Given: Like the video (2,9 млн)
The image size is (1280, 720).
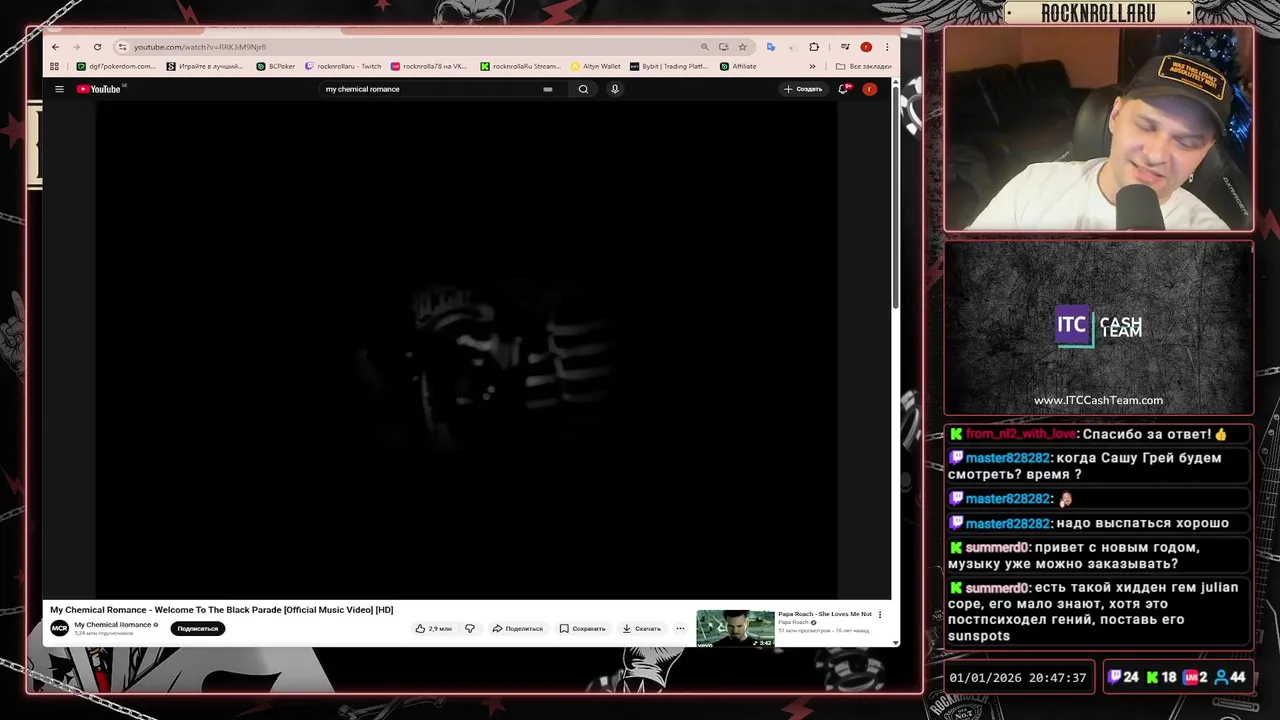Looking at the screenshot, I should [434, 628].
